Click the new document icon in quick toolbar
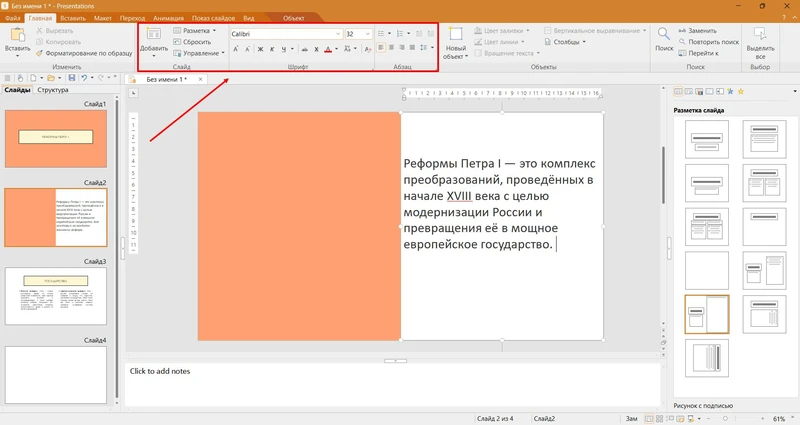This screenshot has height=425, width=800. 33,78
